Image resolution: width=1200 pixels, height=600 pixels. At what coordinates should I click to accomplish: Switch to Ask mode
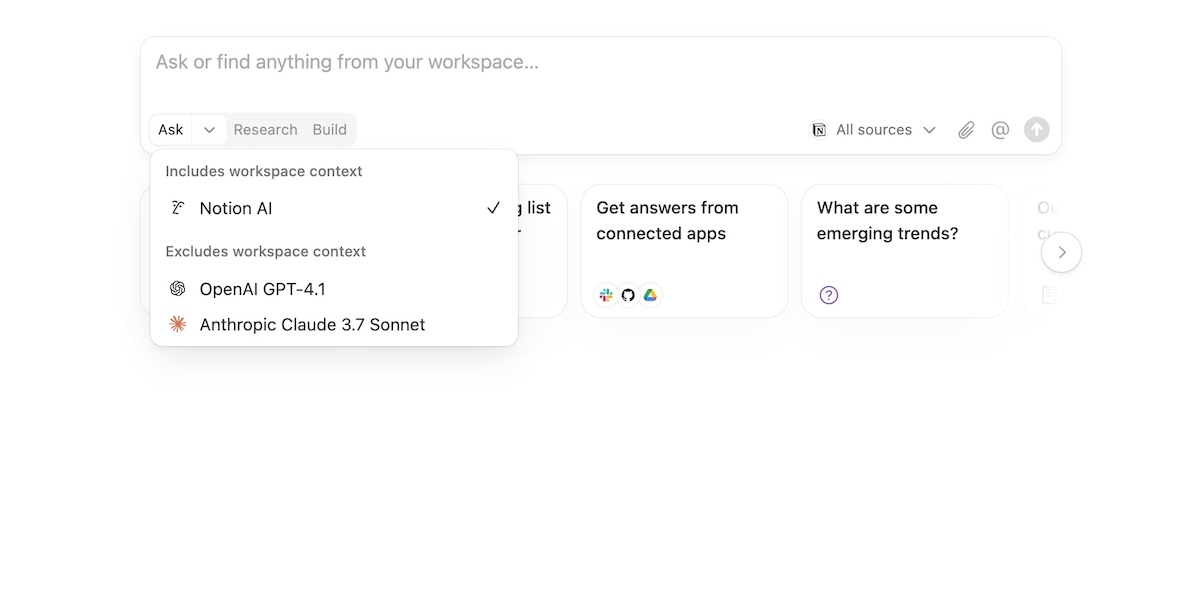point(171,130)
